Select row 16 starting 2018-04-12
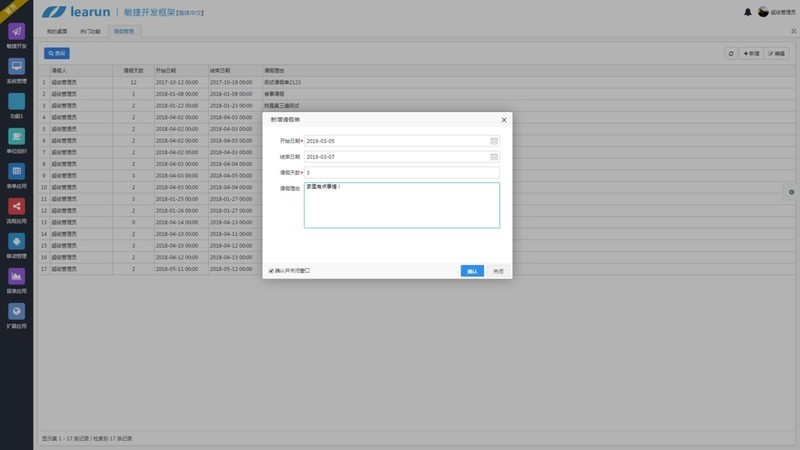The width and height of the screenshot is (800, 450). (x=150, y=257)
